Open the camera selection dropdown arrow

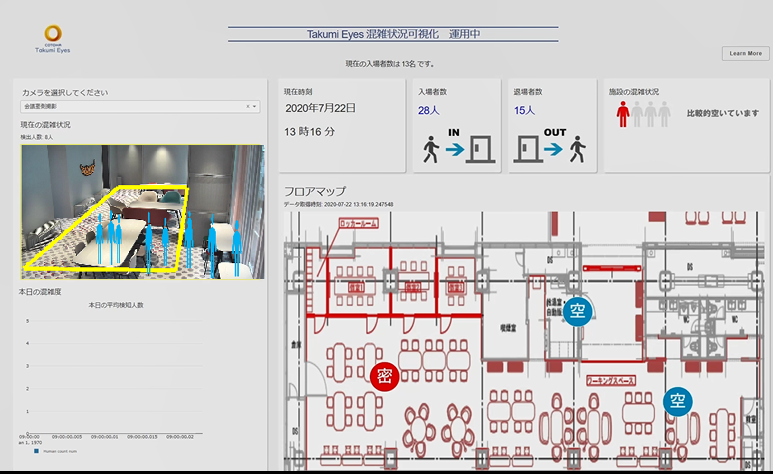(254, 107)
